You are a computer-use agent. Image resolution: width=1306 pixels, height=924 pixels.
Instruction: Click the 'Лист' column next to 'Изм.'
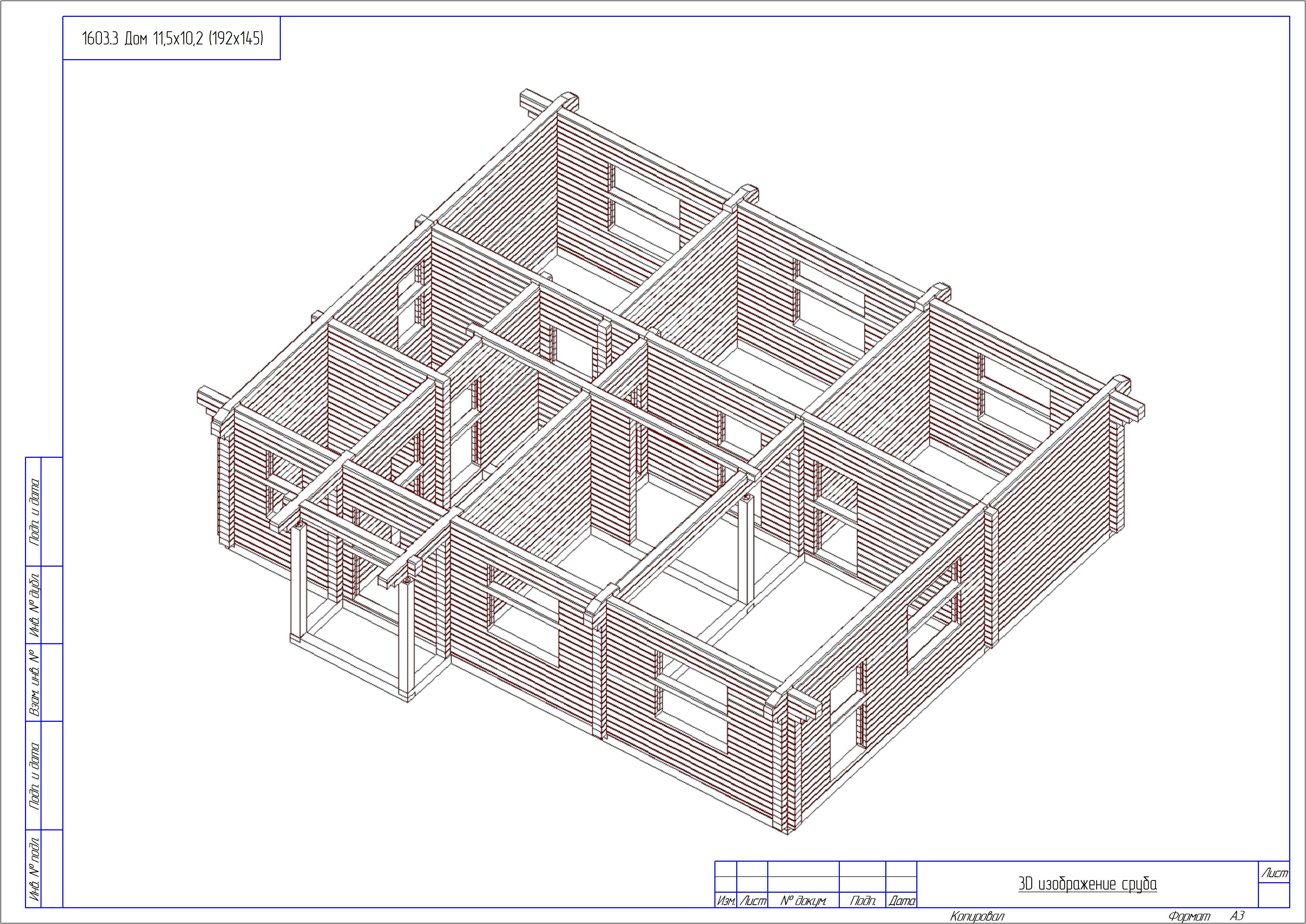click(x=752, y=901)
